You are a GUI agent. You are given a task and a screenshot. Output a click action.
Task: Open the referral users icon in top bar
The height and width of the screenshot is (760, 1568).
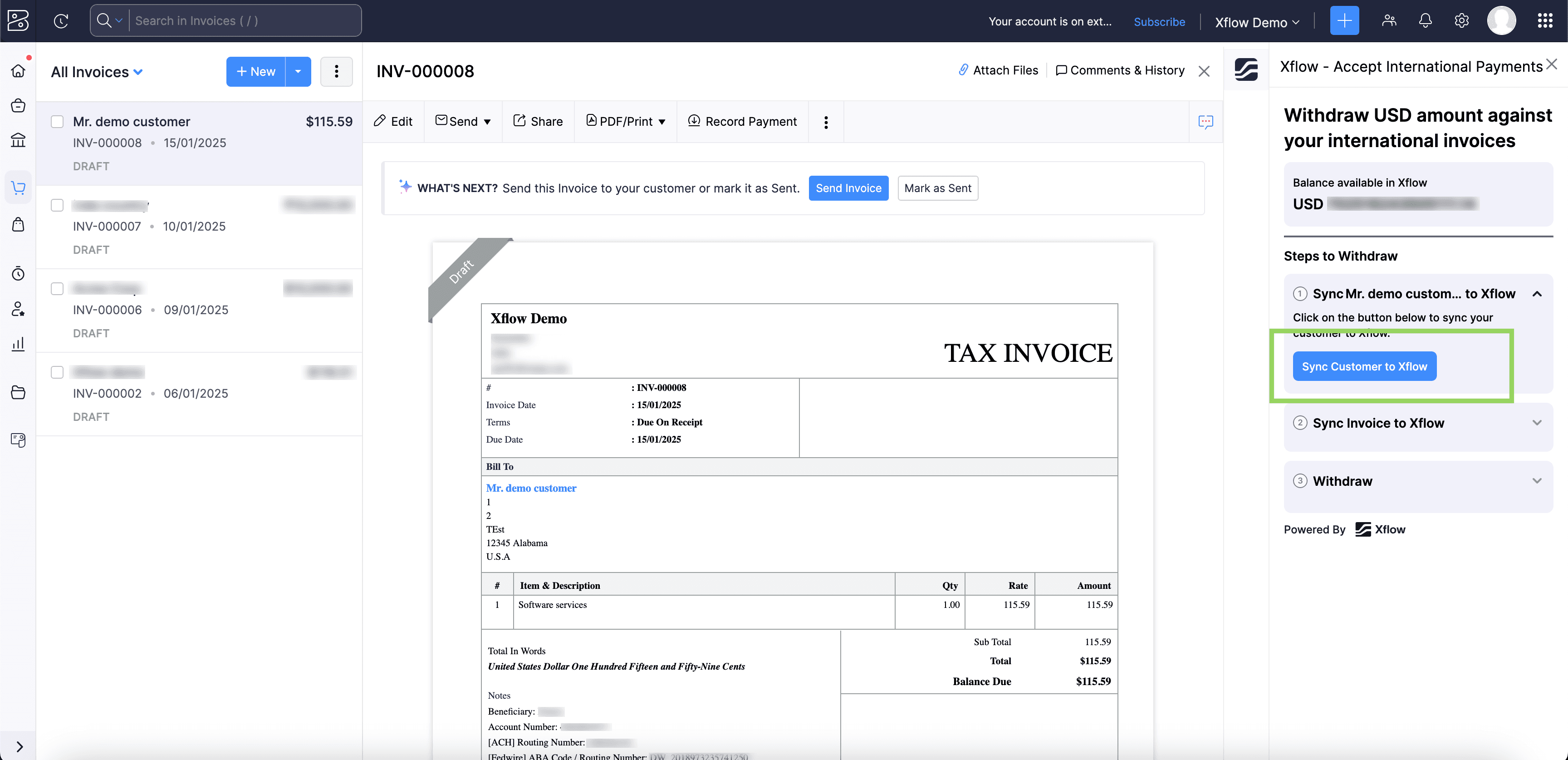[1389, 21]
